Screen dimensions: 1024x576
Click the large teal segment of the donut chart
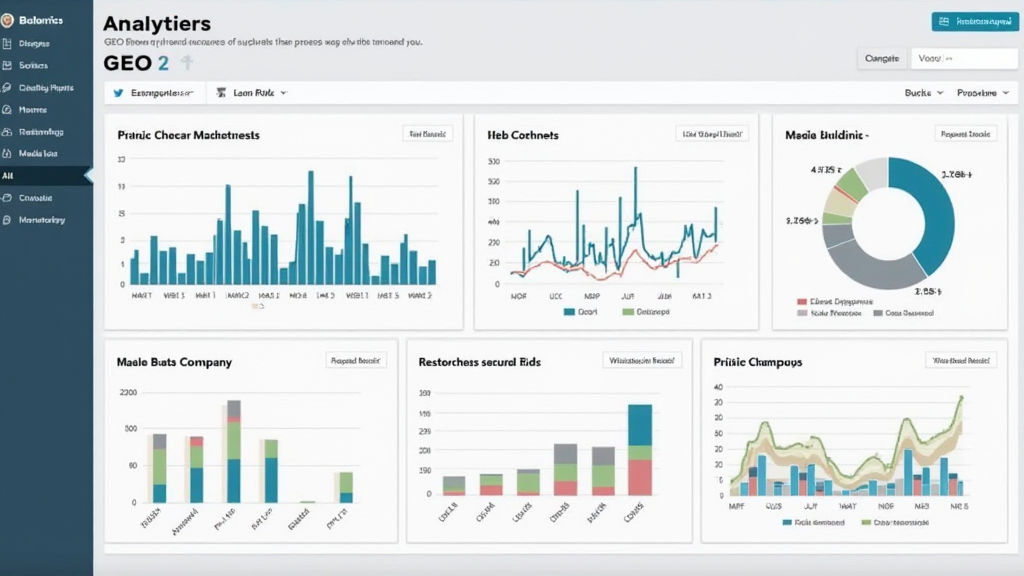[x=922, y=210]
